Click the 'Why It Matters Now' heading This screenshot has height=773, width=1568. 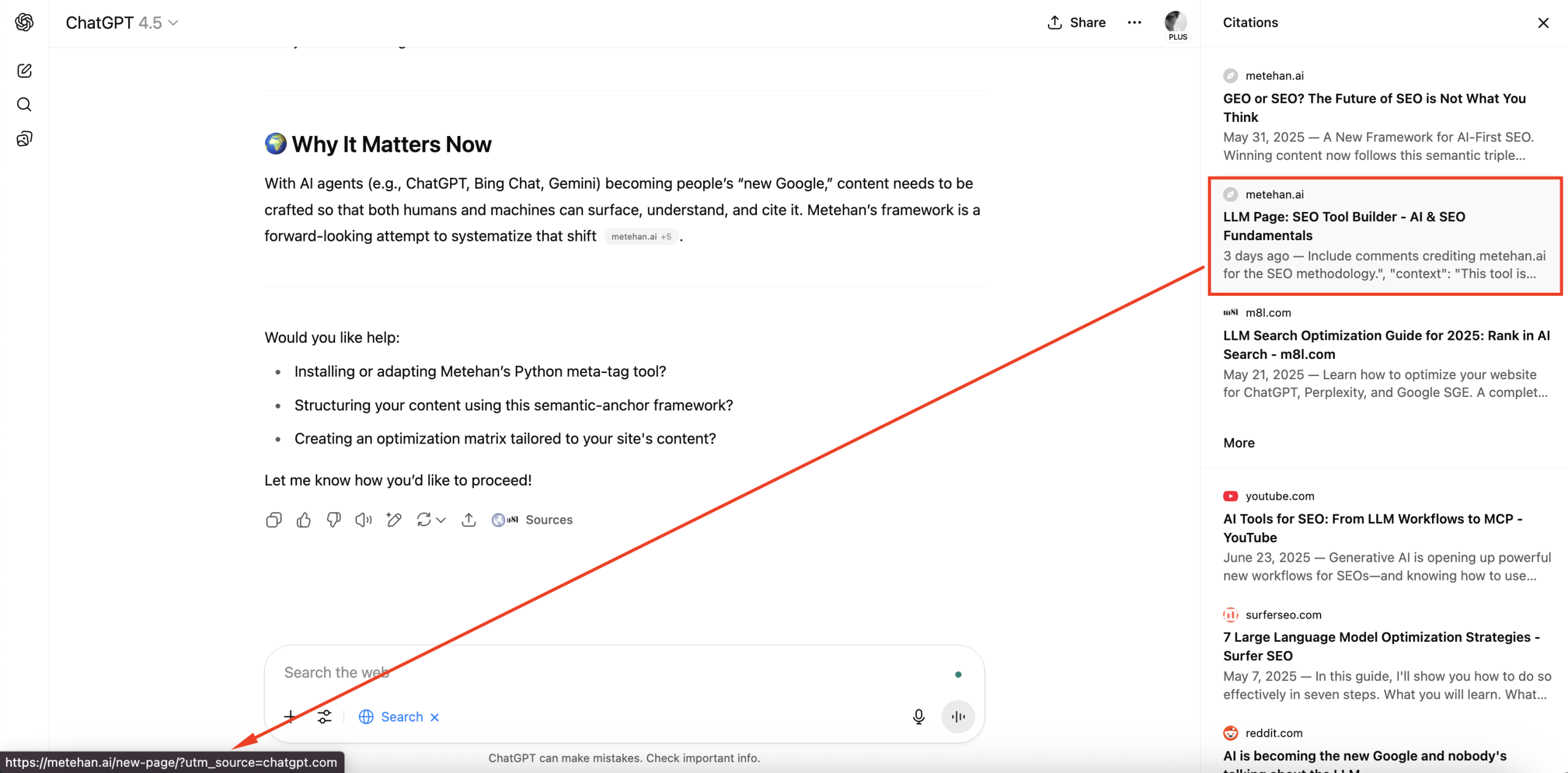click(391, 145)
